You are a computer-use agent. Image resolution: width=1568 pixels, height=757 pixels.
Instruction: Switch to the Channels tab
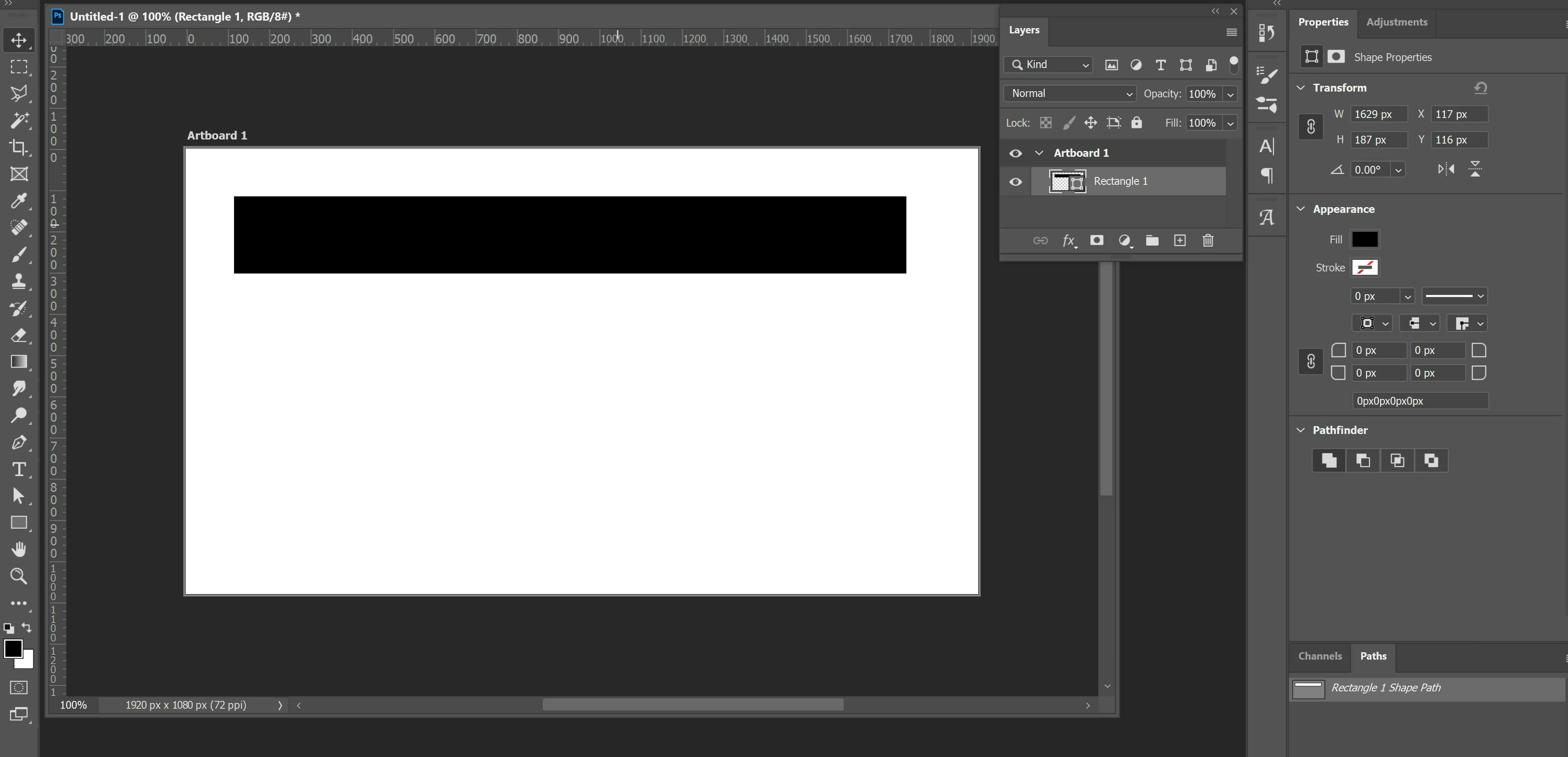(x=1320, y=656)
